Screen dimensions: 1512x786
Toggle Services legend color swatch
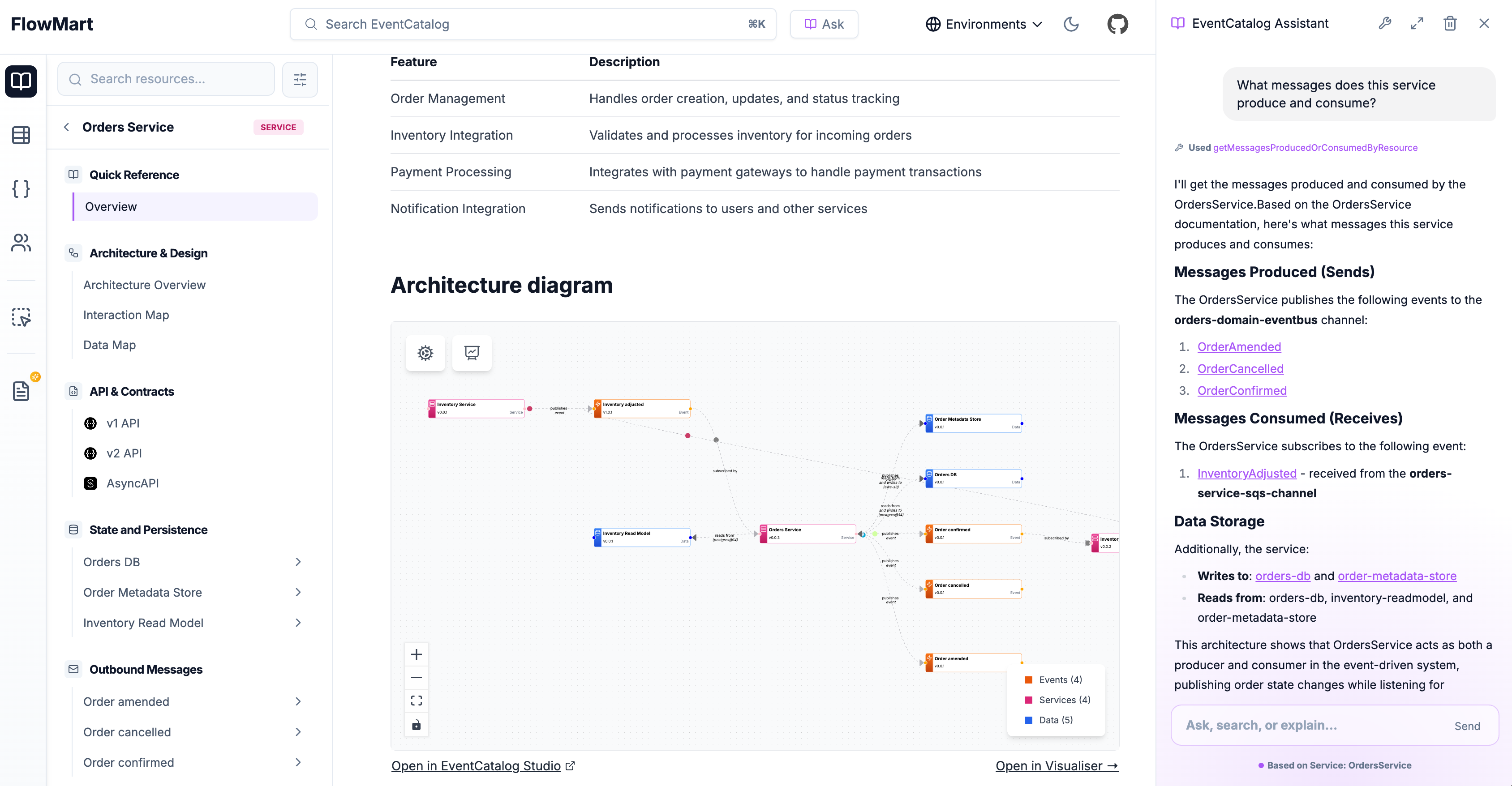pos(1028,700)
